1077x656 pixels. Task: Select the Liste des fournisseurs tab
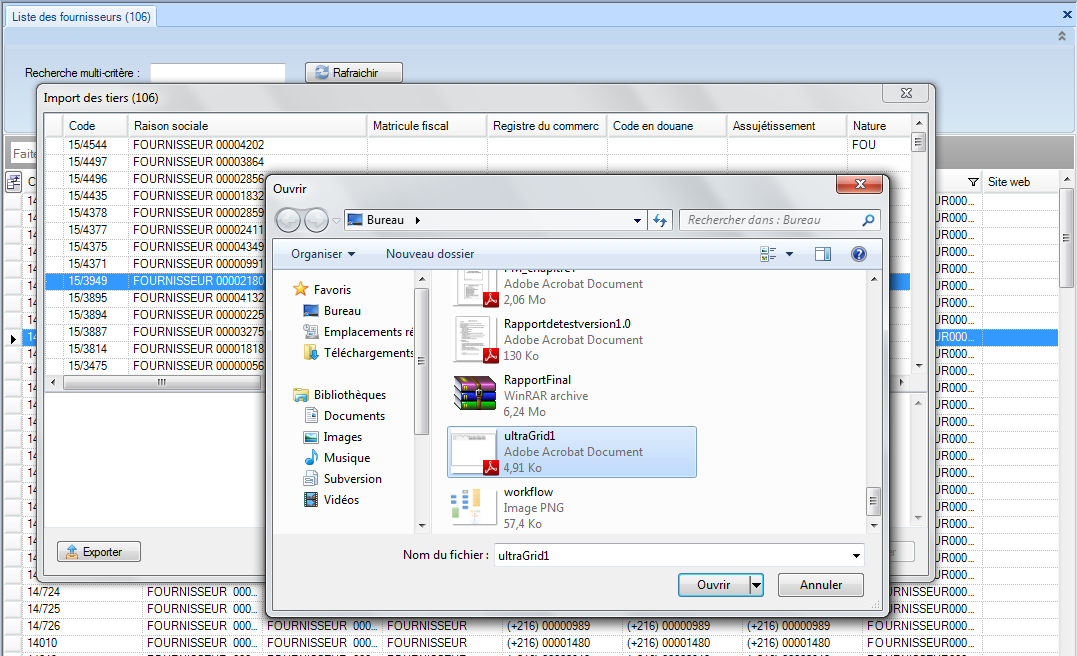tap(81, 17)
